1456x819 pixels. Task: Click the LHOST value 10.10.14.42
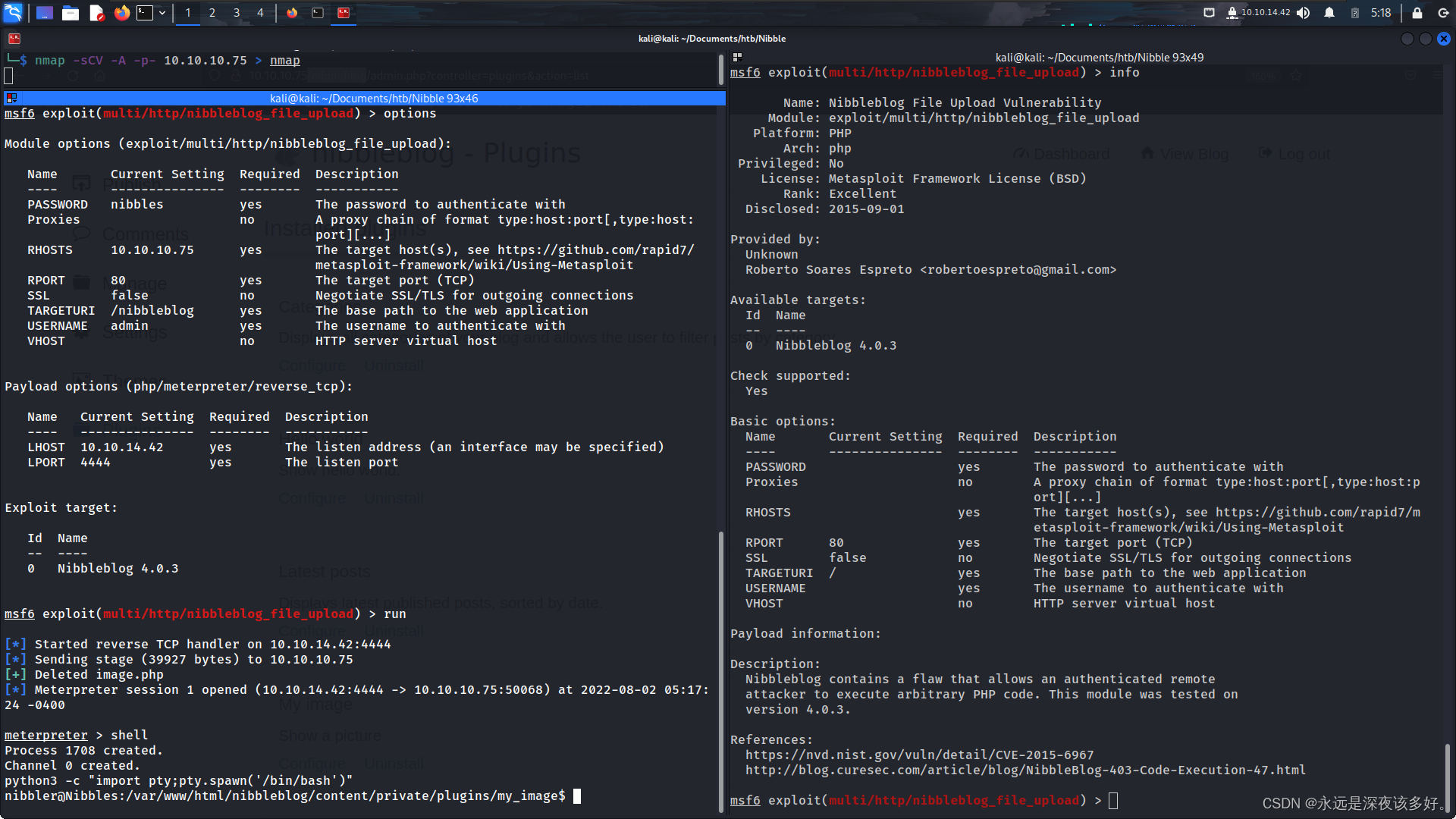122,447
